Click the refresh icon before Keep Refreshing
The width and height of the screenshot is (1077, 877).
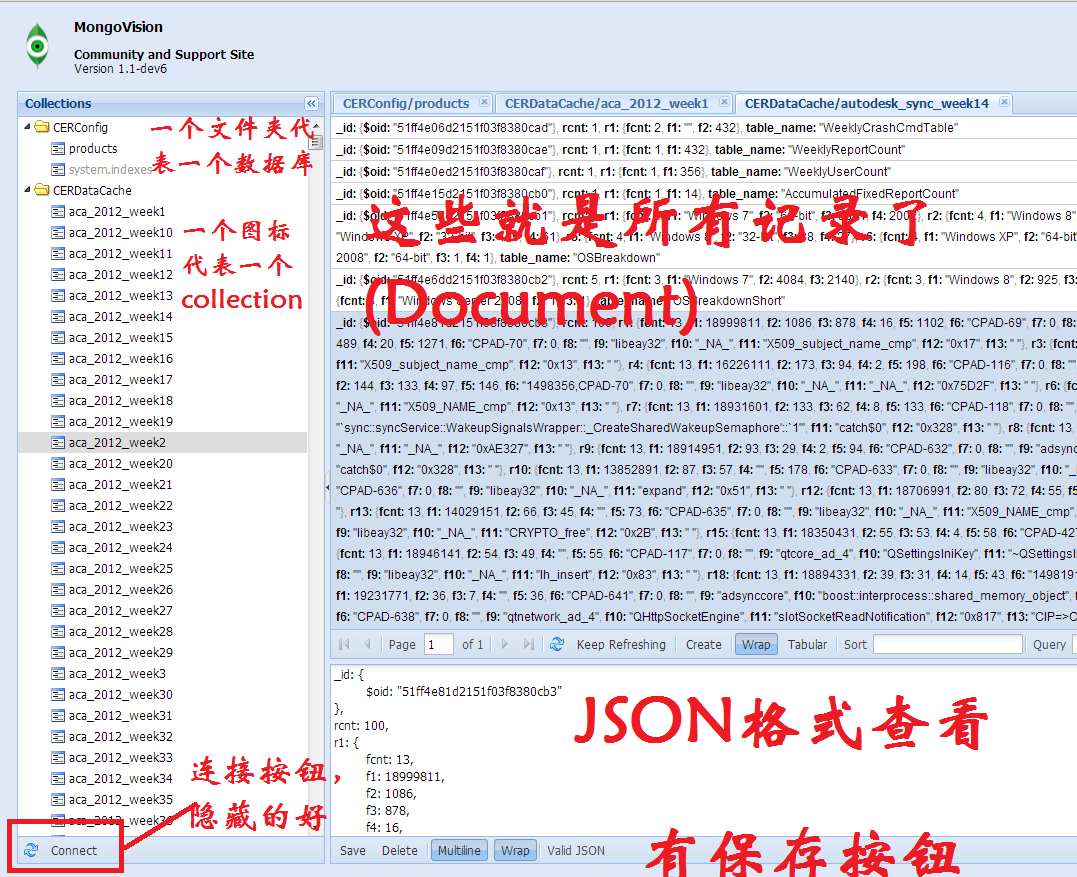(x=557, y=644)
